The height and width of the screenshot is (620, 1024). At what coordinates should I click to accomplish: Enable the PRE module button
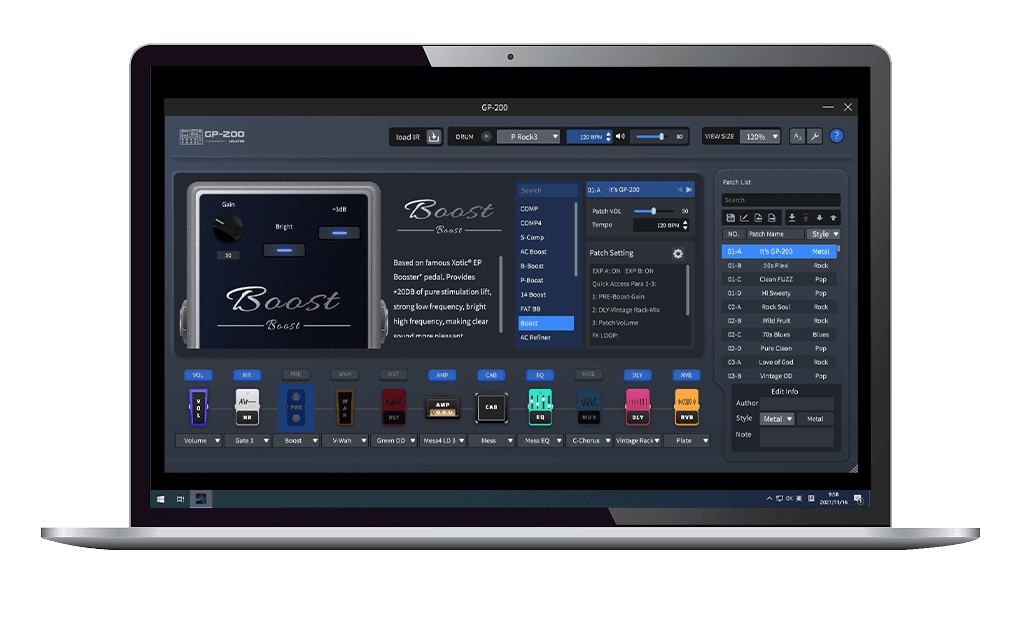point(296,374)
